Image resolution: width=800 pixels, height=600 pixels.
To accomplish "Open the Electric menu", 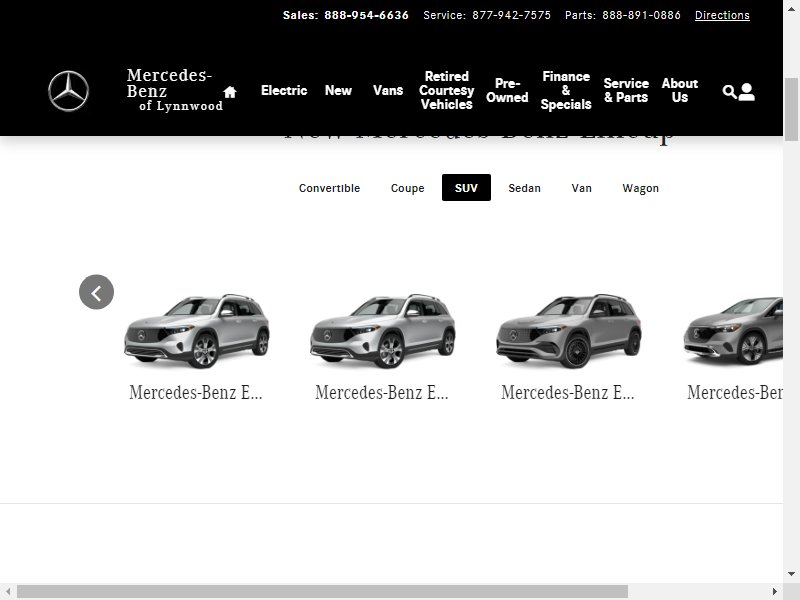I will (x=284, y=90).
